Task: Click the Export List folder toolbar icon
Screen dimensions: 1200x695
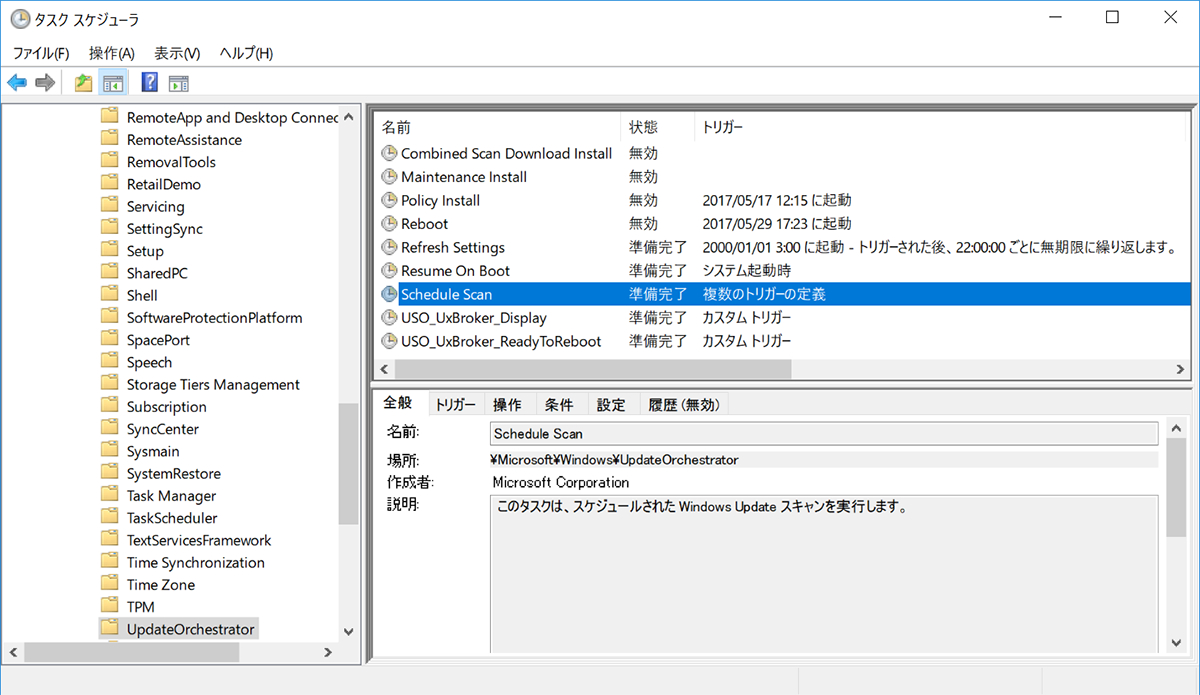Action: tap(84, 82)
